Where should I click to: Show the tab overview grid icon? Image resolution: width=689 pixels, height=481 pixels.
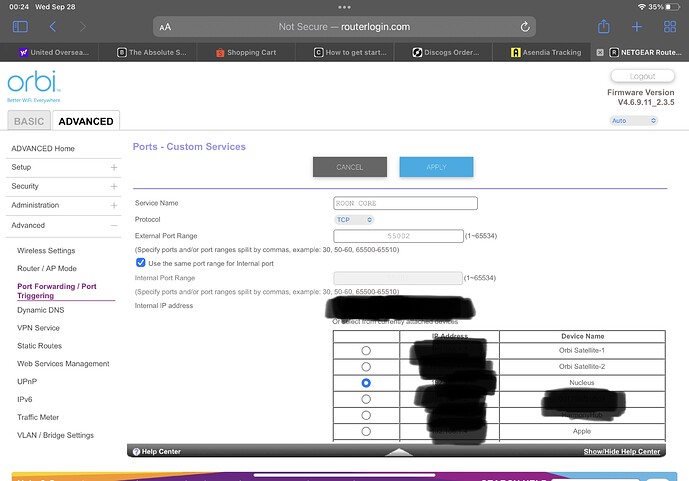pyautogui.click(x=670, y=27)
